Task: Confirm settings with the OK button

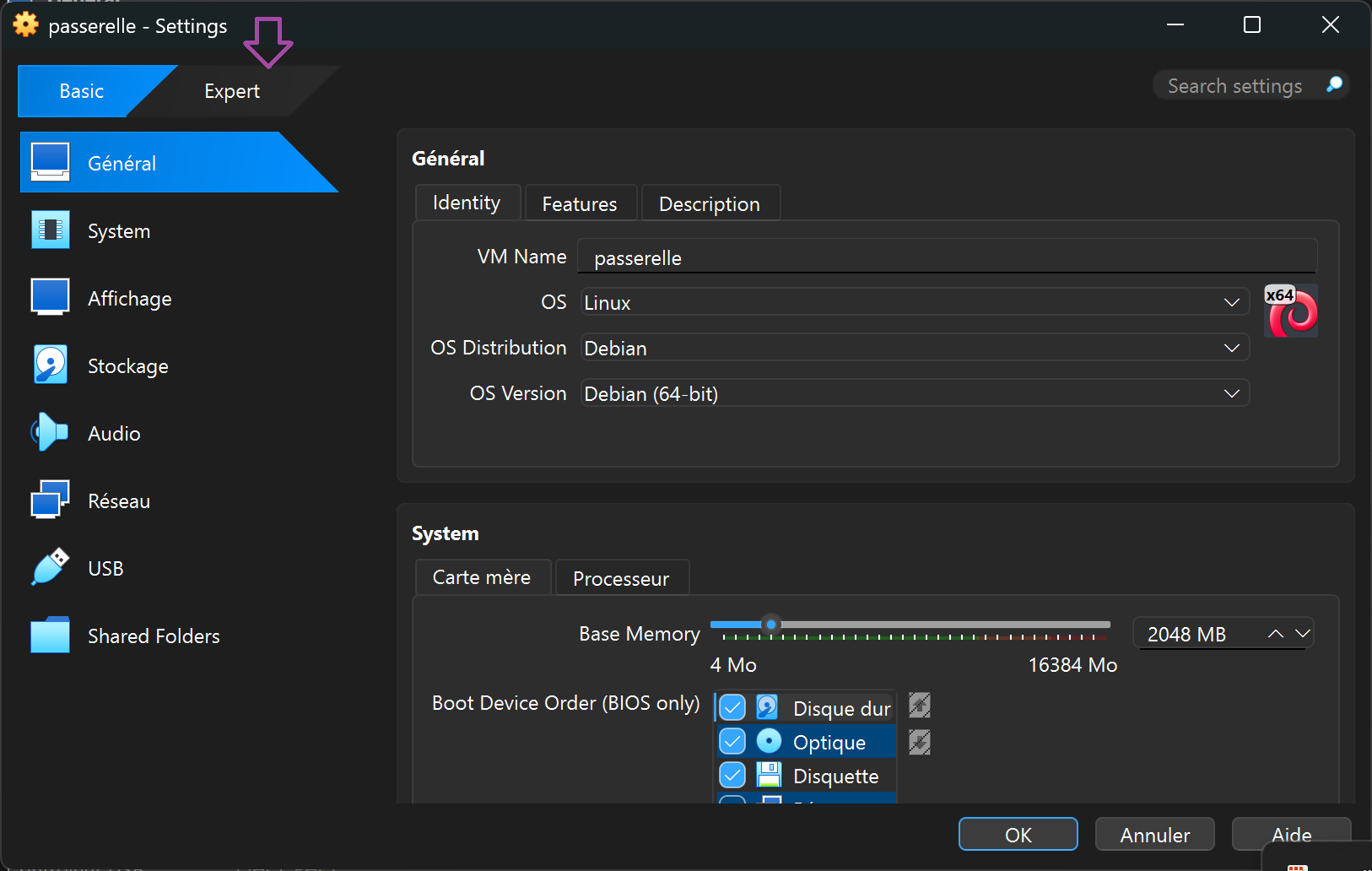Action: [1018, 835]
